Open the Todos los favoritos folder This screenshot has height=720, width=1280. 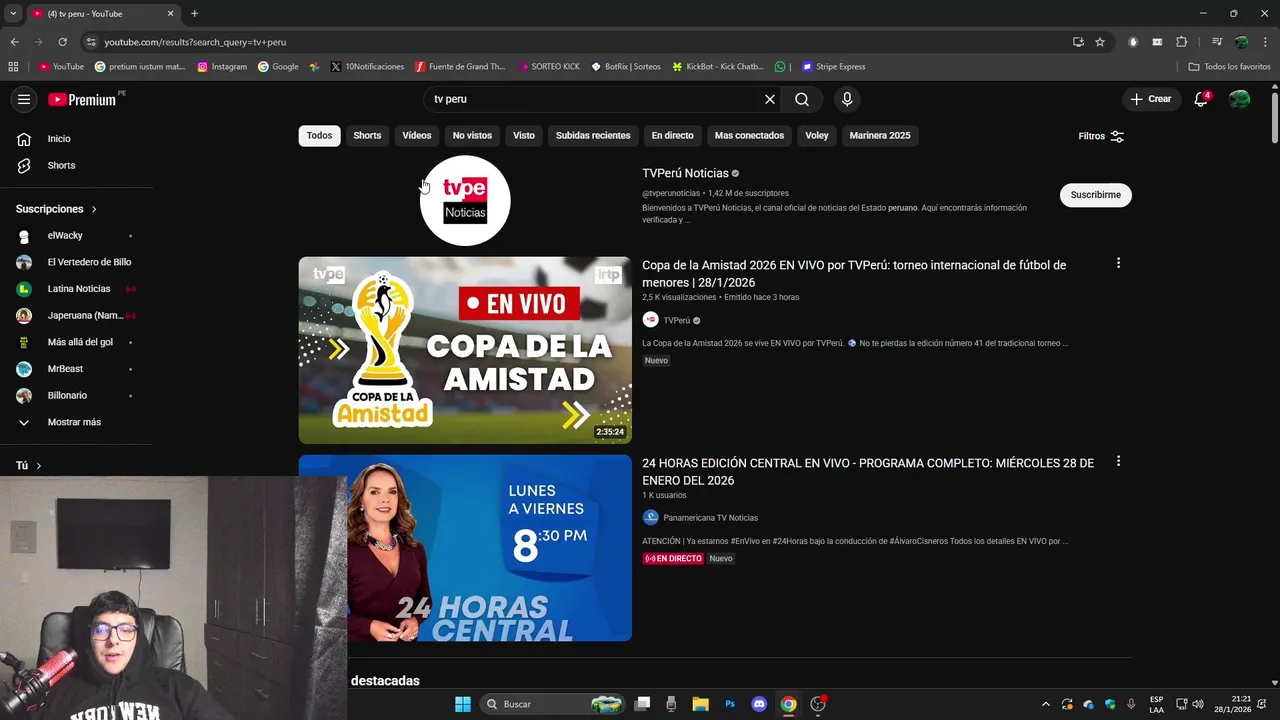[1229, 67]
